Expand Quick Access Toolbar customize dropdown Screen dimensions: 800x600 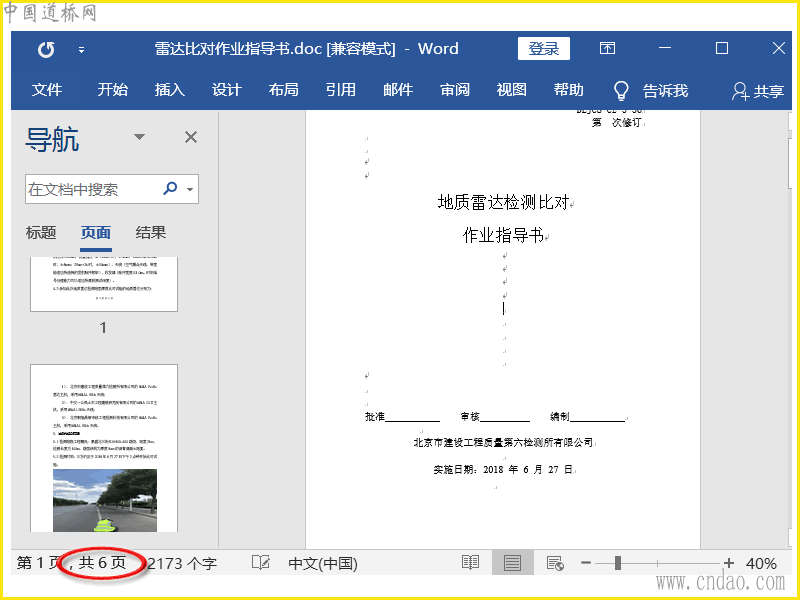[81, 49]
